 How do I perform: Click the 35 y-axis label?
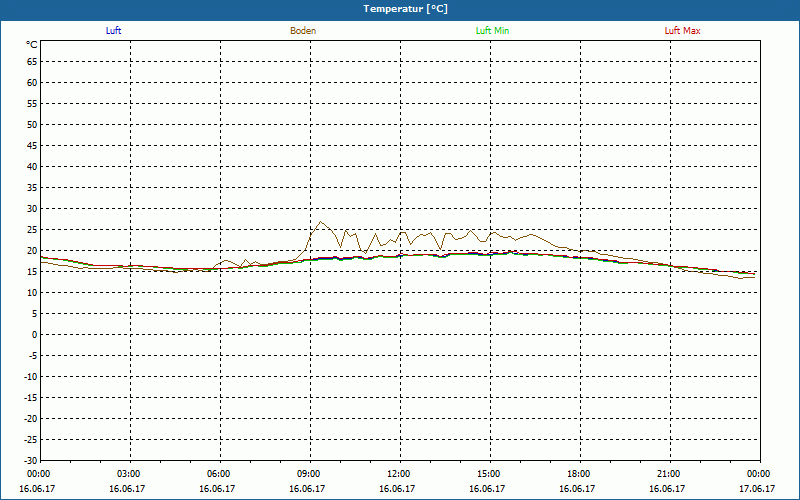[32, 188]
